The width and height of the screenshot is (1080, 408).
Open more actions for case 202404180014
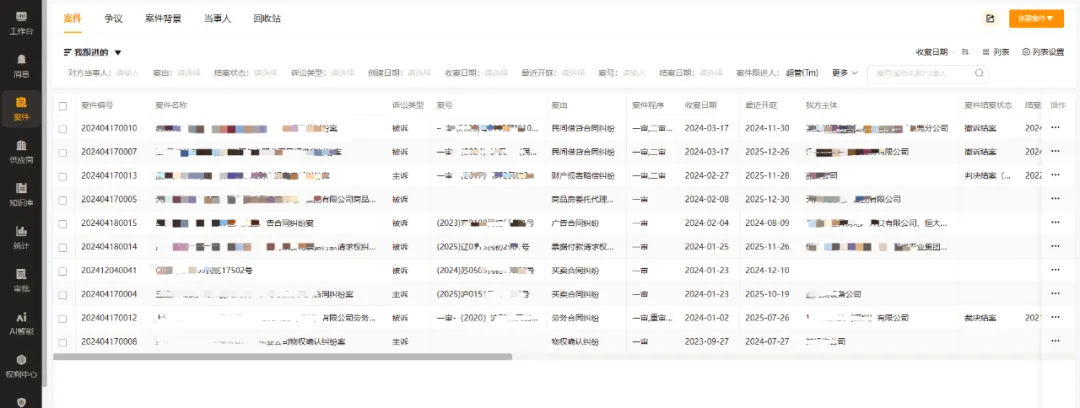[x=1055, y=247]
